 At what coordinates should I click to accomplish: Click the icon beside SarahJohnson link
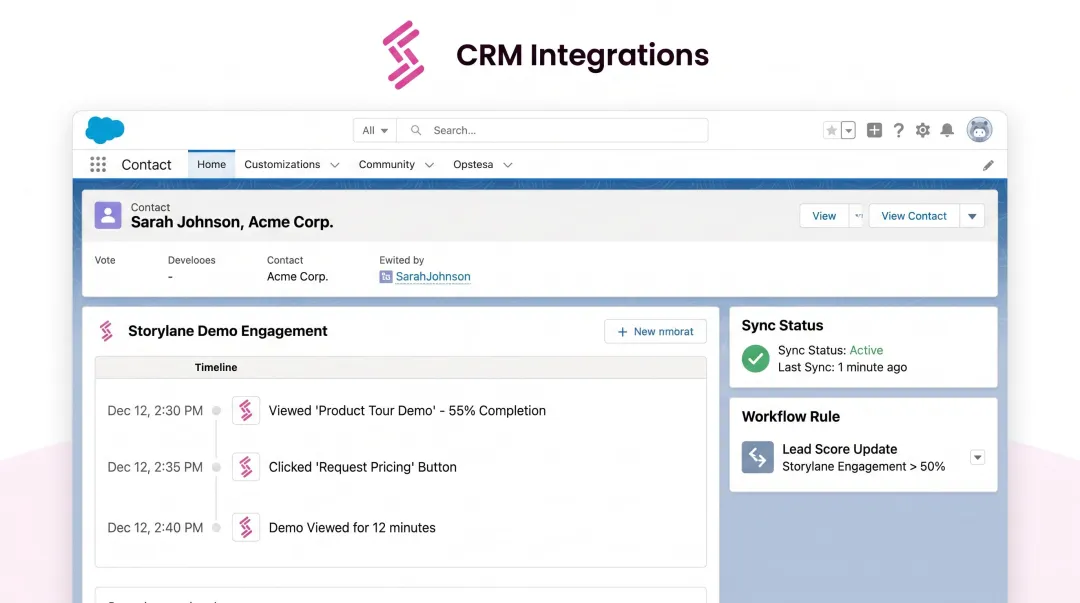tap(386, 277)
